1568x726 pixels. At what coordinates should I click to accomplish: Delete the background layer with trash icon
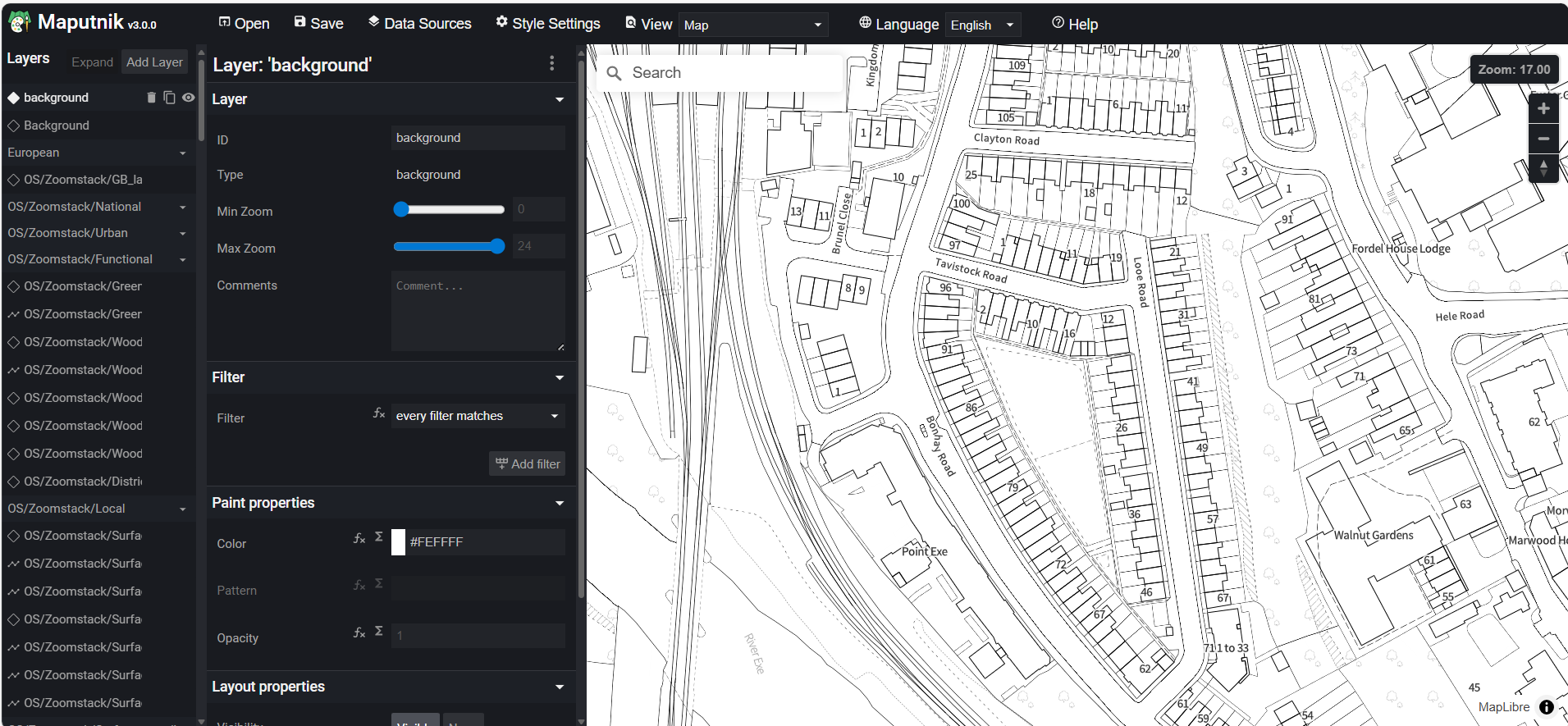[x=151, y=98]
